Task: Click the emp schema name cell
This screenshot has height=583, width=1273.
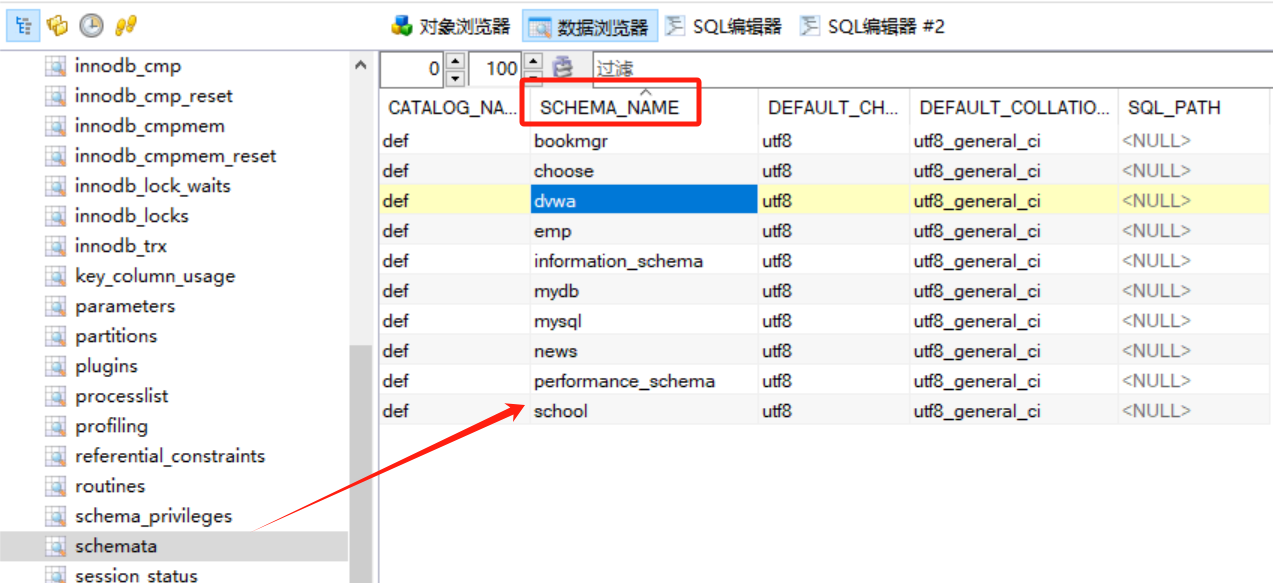Action: (x=644, y=231)
